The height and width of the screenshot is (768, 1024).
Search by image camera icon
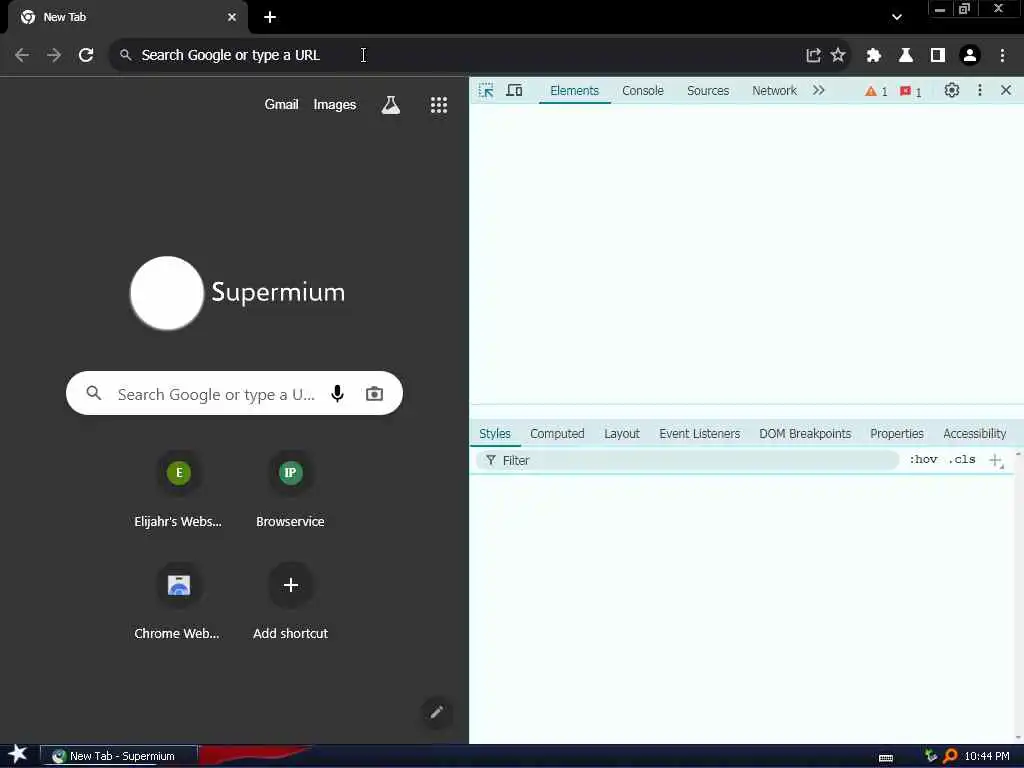click(x=374, y=393)
